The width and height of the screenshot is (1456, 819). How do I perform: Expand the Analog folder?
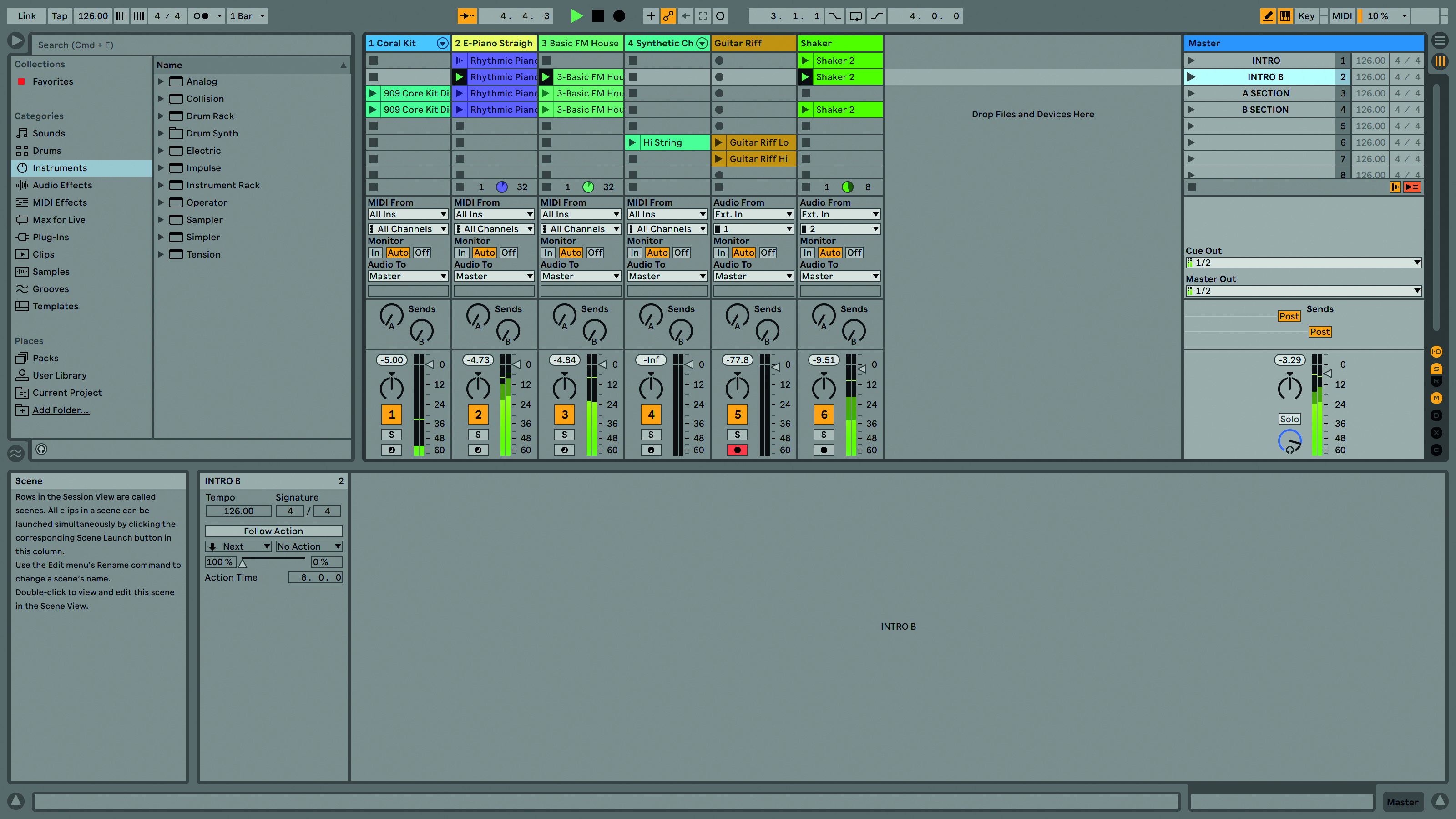(x=161, y=81)
